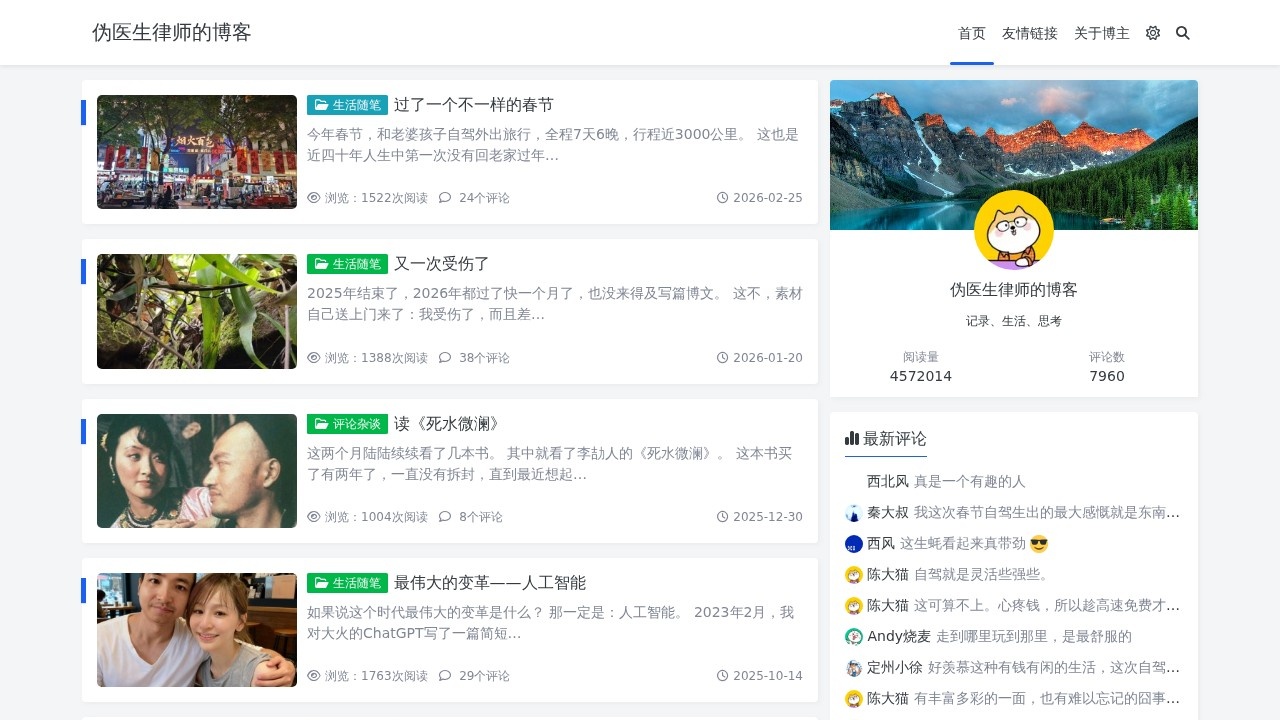Click eye views icon on 1388次阅读 post
Image resolution: width=1280 pixels, height=720 pixels.
pyautogui.click(x=314, y=357)
